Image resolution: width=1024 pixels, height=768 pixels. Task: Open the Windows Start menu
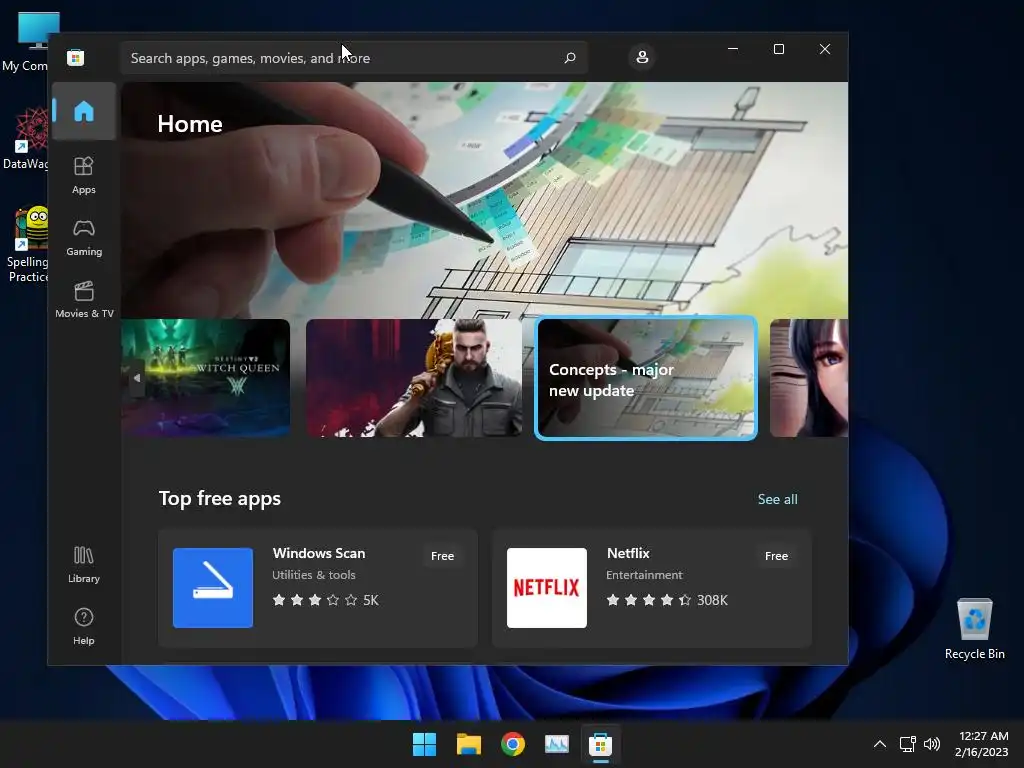(x=424, y=744)
